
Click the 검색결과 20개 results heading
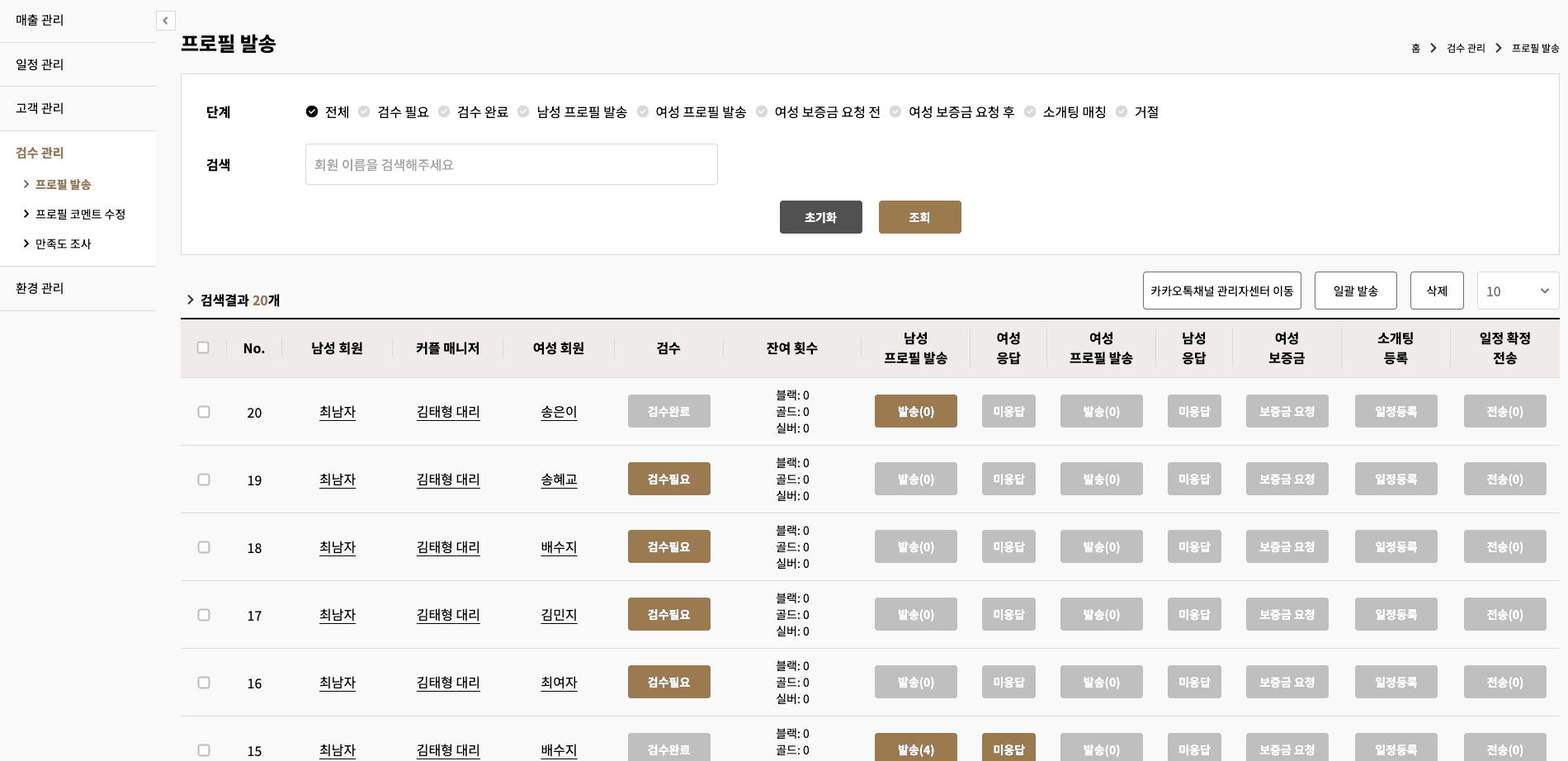(240, 300)
